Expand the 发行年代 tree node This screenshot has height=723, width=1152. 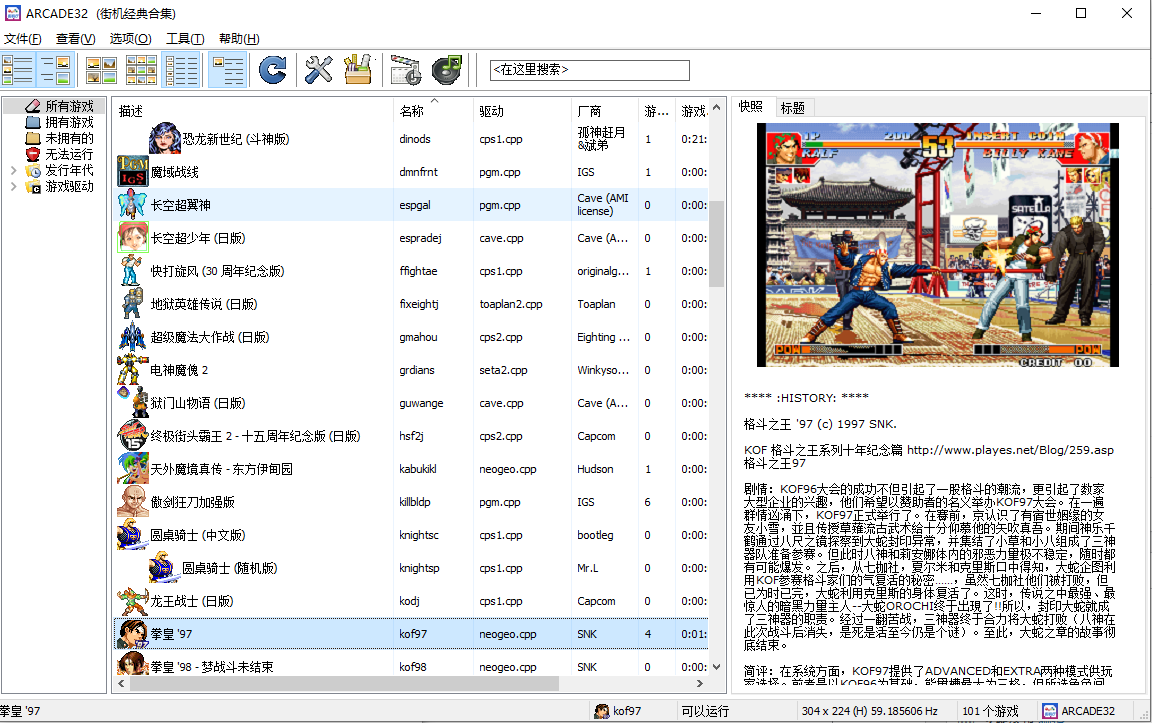pyautogui.click(x=13, y=170)
